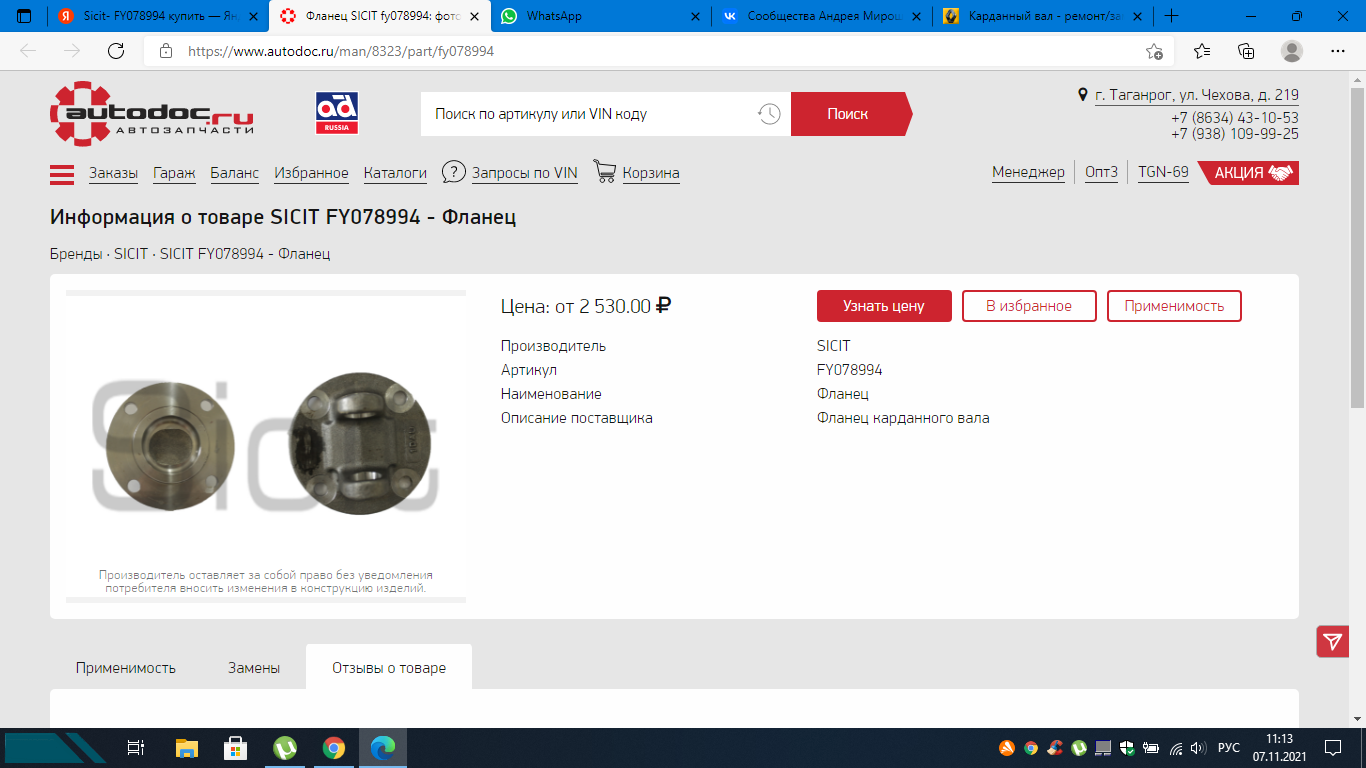Open Chrome from taskbar
The height and width of the screenshot is (768, 1366).
pyautogui.click(x=334, y=748)
